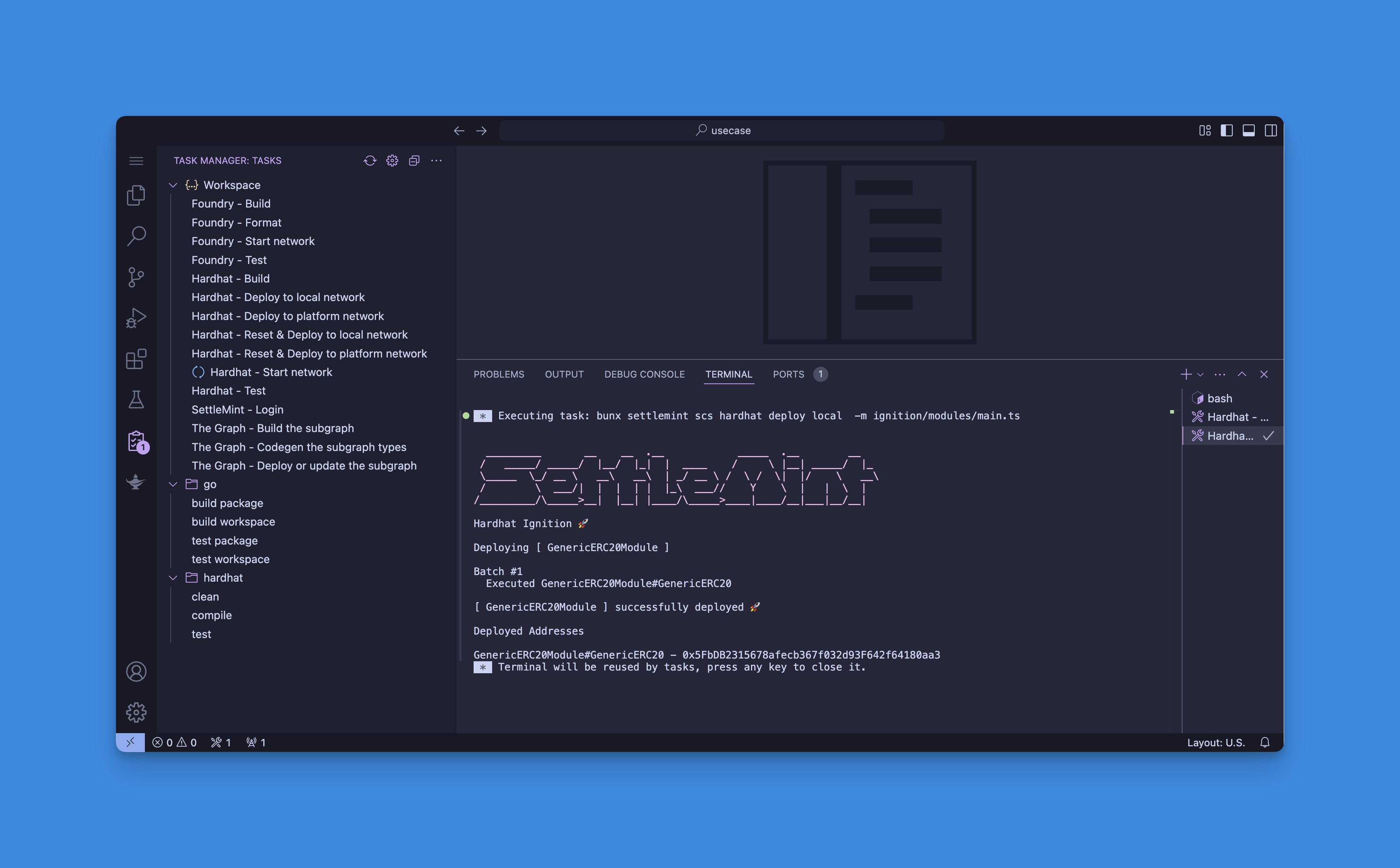Run the hardhat compile task

[x=211, y=615]
